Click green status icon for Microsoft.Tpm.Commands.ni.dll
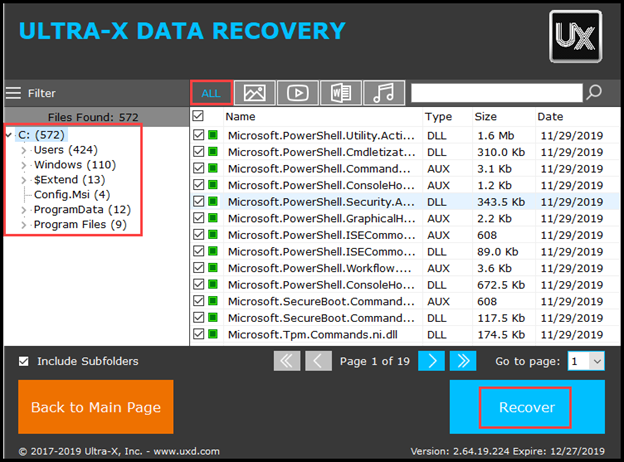This screenshot has height=462, width=624. (213, 334)
